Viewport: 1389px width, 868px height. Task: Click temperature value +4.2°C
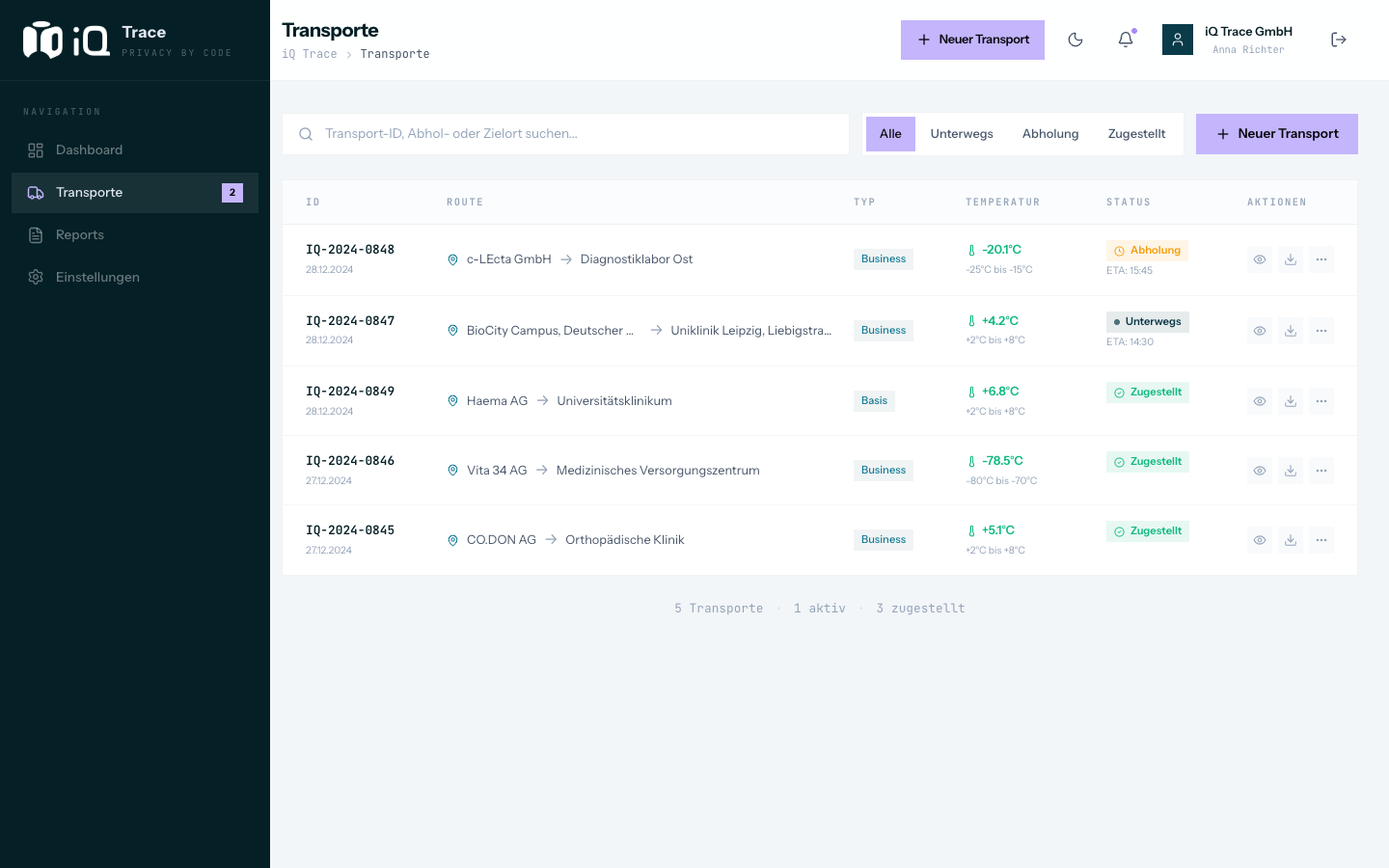1000,321
